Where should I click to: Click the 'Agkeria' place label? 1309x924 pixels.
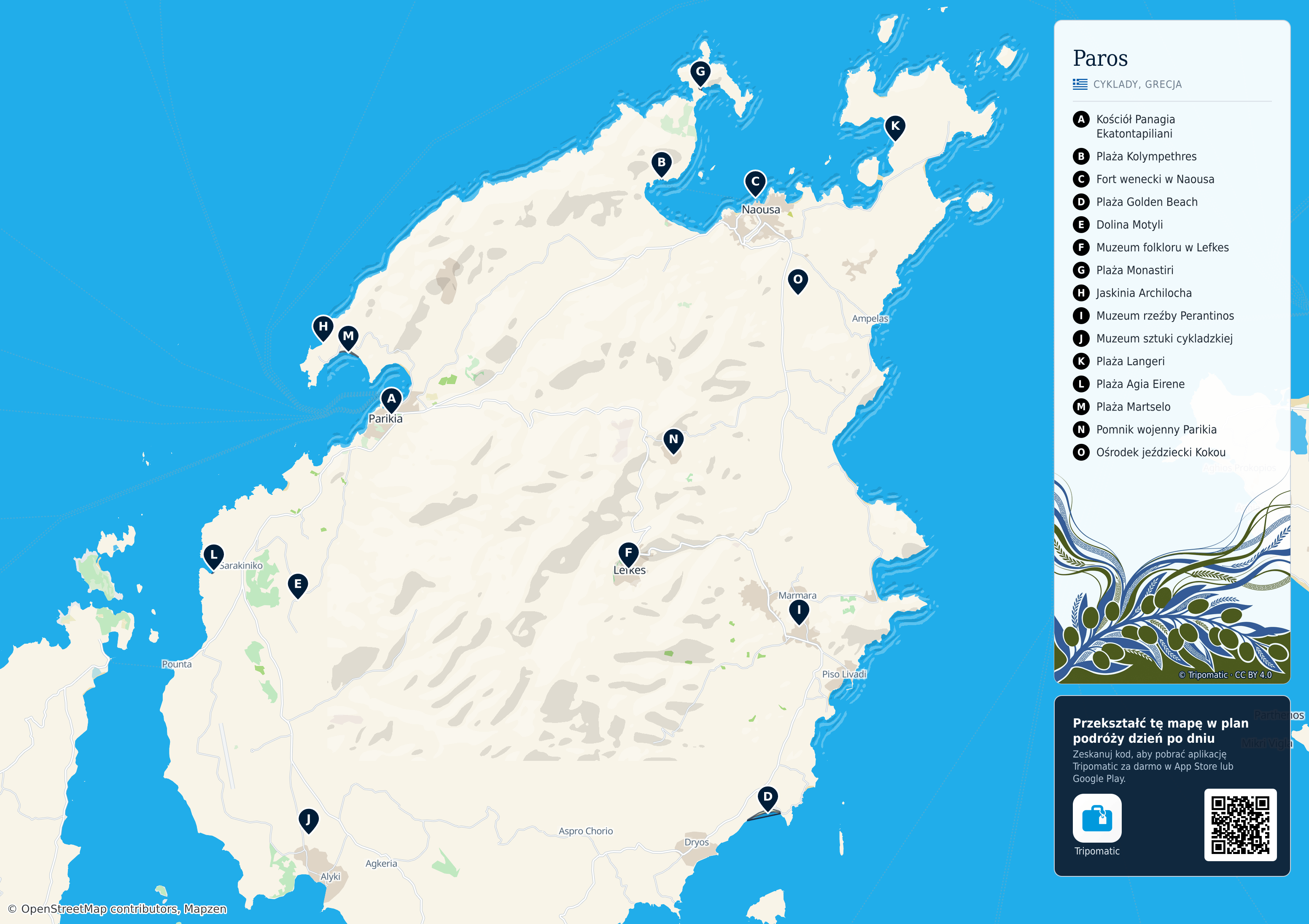pyautogui.click(x=381, y=864)
